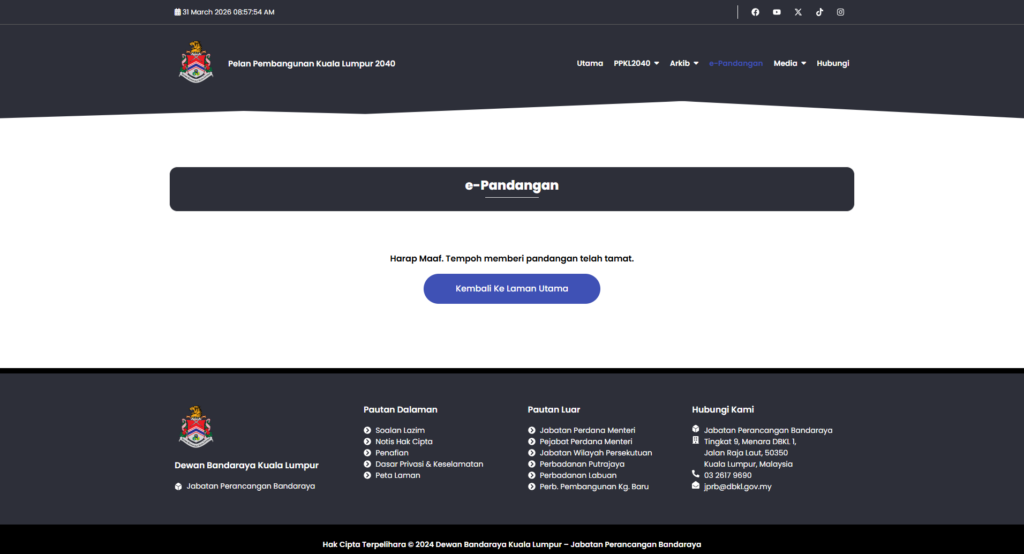This screenshot has height=554, width=1024.
Task: Expand the PPKL2040 dropdown menu
Action: 636,63
